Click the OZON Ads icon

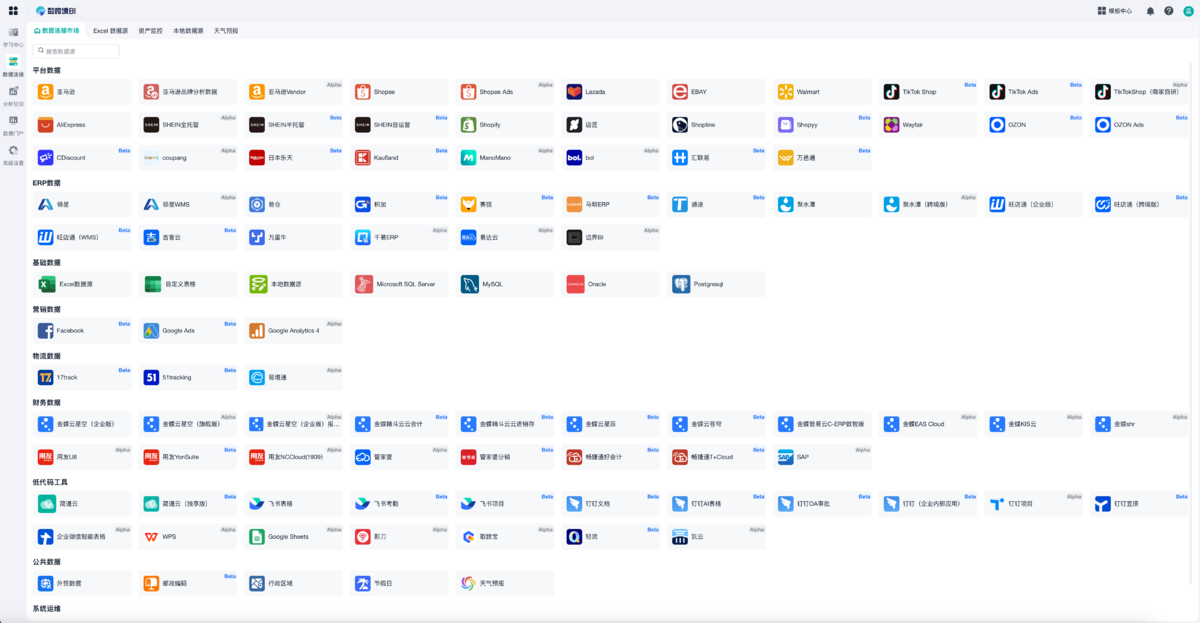click(x=1103, y=125)
